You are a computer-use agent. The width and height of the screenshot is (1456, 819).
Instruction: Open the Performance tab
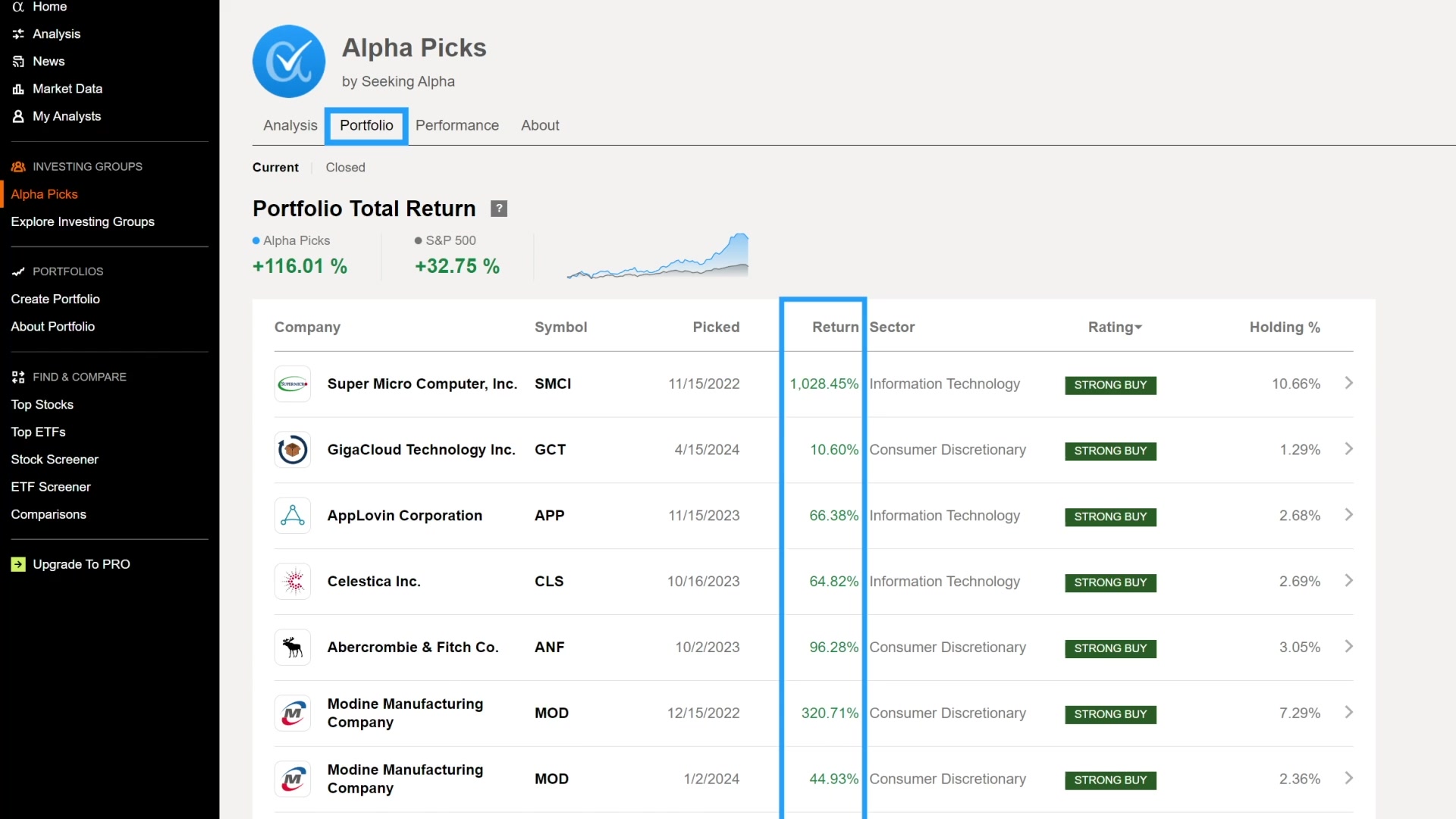tap(457, 126)
